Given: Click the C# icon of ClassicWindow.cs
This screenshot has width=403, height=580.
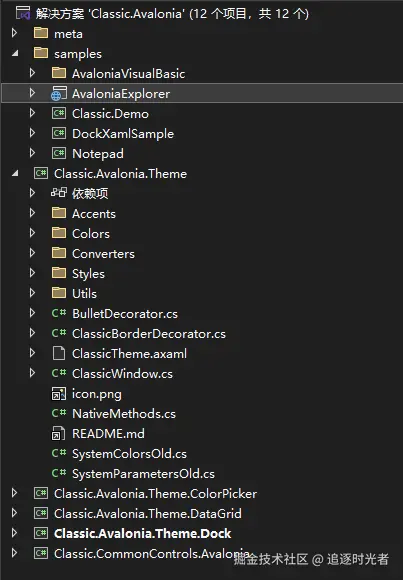Looking at the screenshot, I should pos(59,373).
